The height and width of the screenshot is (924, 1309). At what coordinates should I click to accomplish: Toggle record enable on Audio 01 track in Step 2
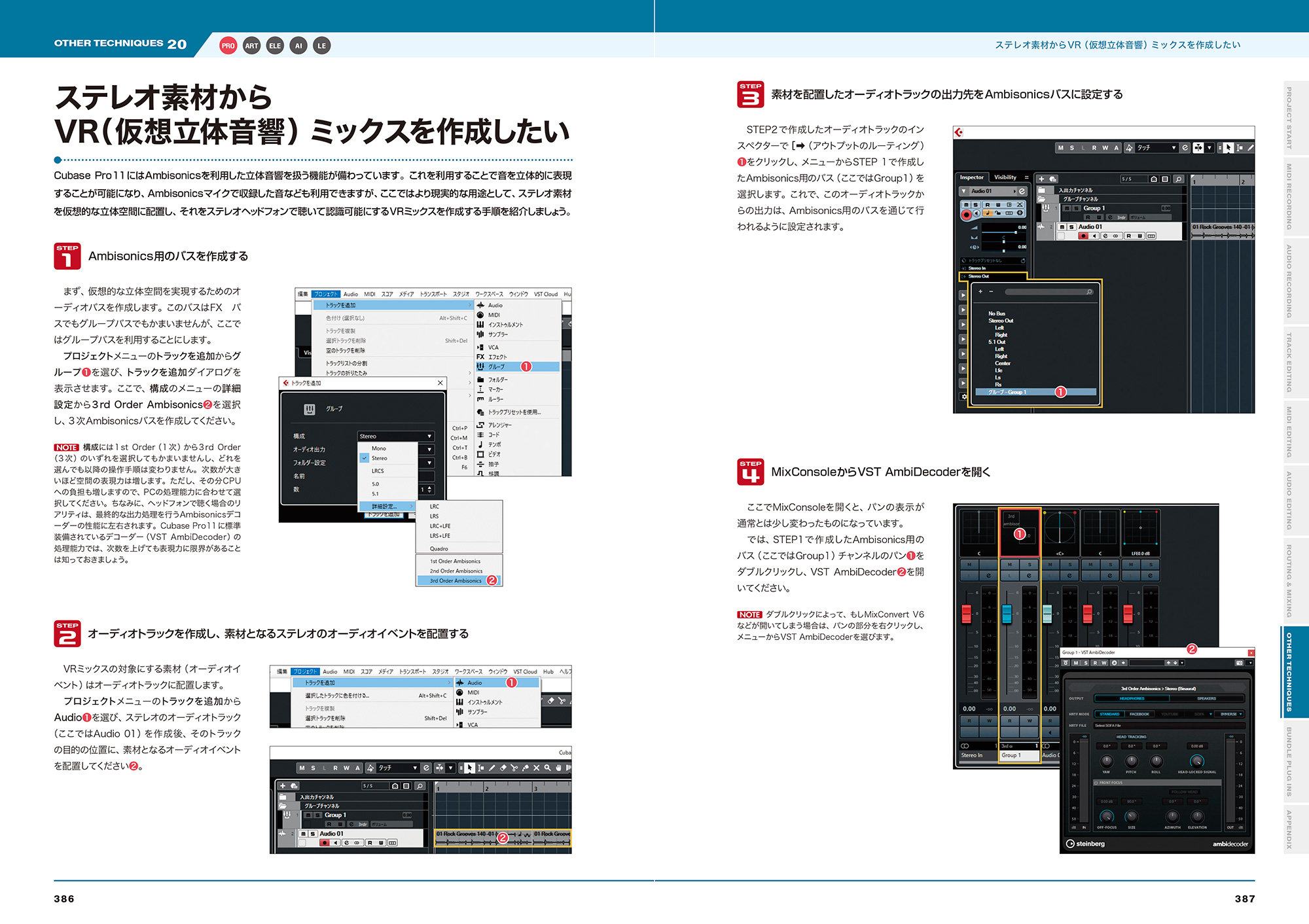coord(325,843)
